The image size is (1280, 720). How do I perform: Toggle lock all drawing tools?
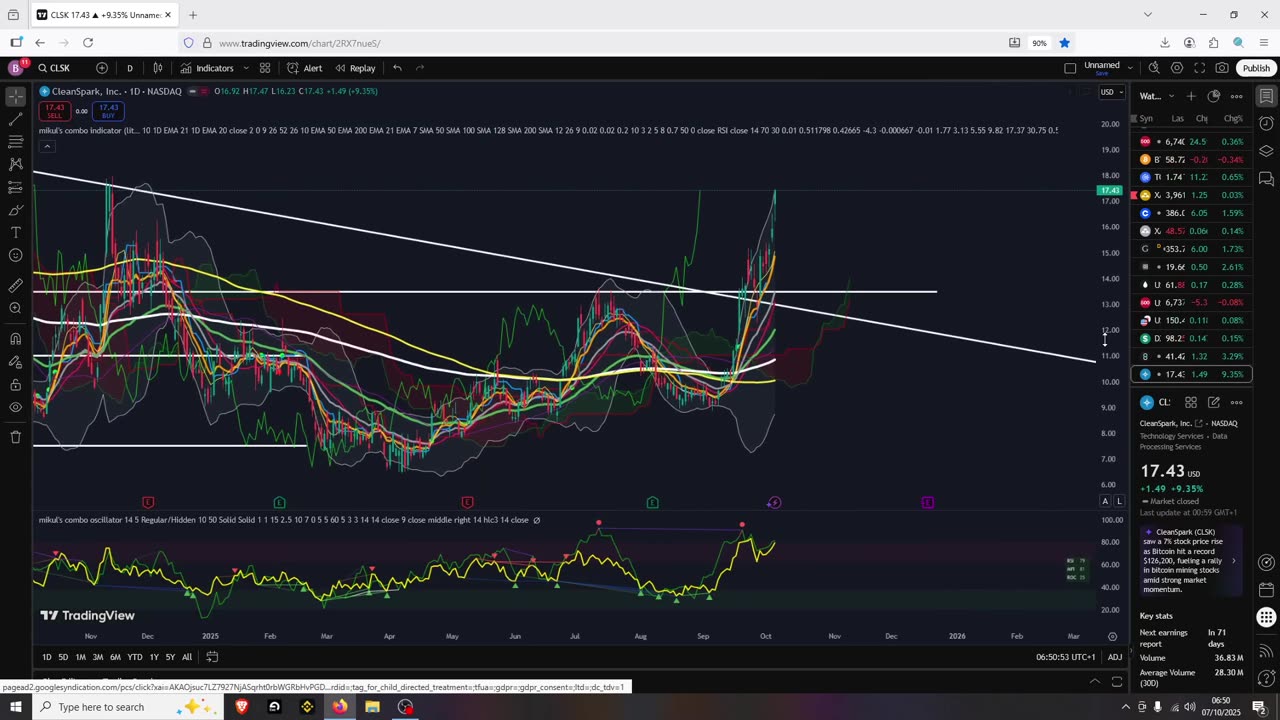tap(16, 385)
